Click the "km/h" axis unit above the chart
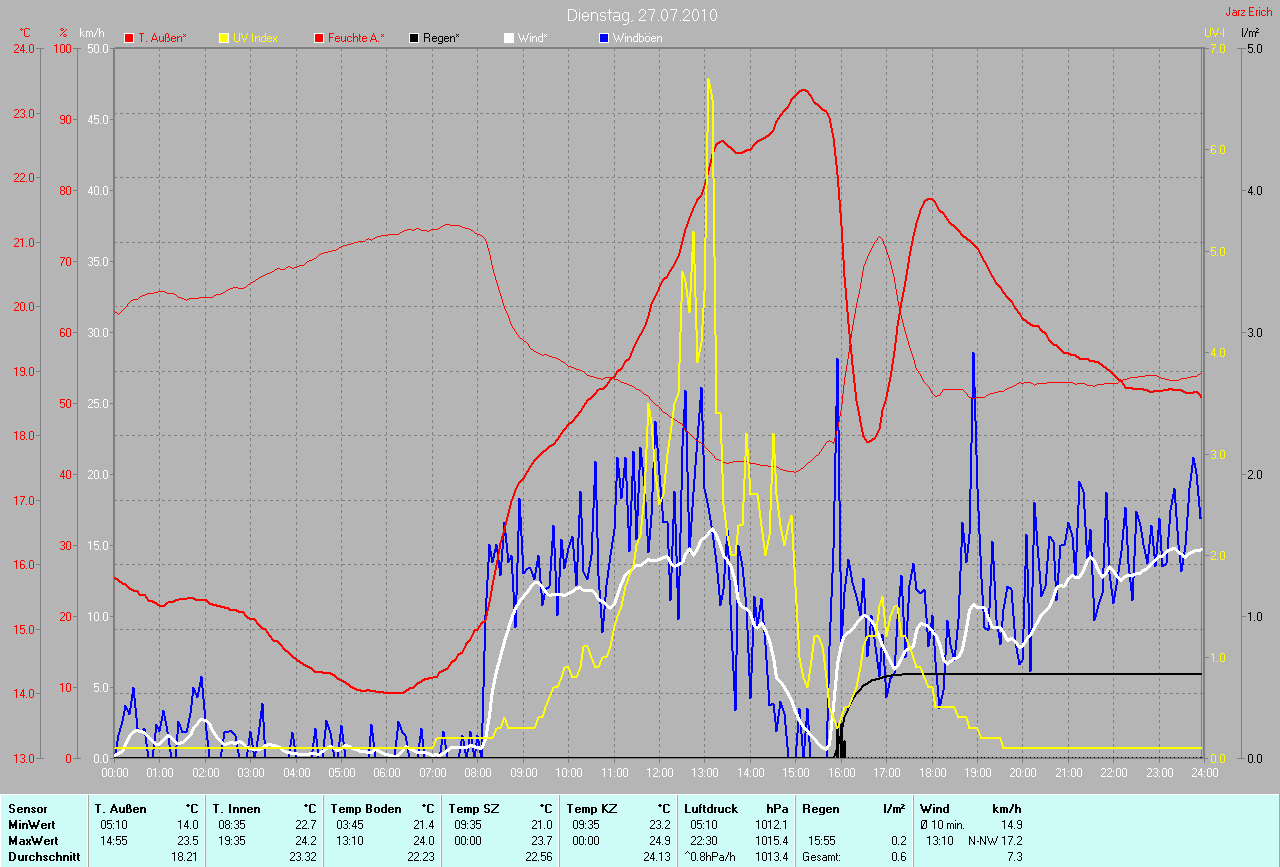The height and width of the screenshot is (867, 1280). (91, 33)
